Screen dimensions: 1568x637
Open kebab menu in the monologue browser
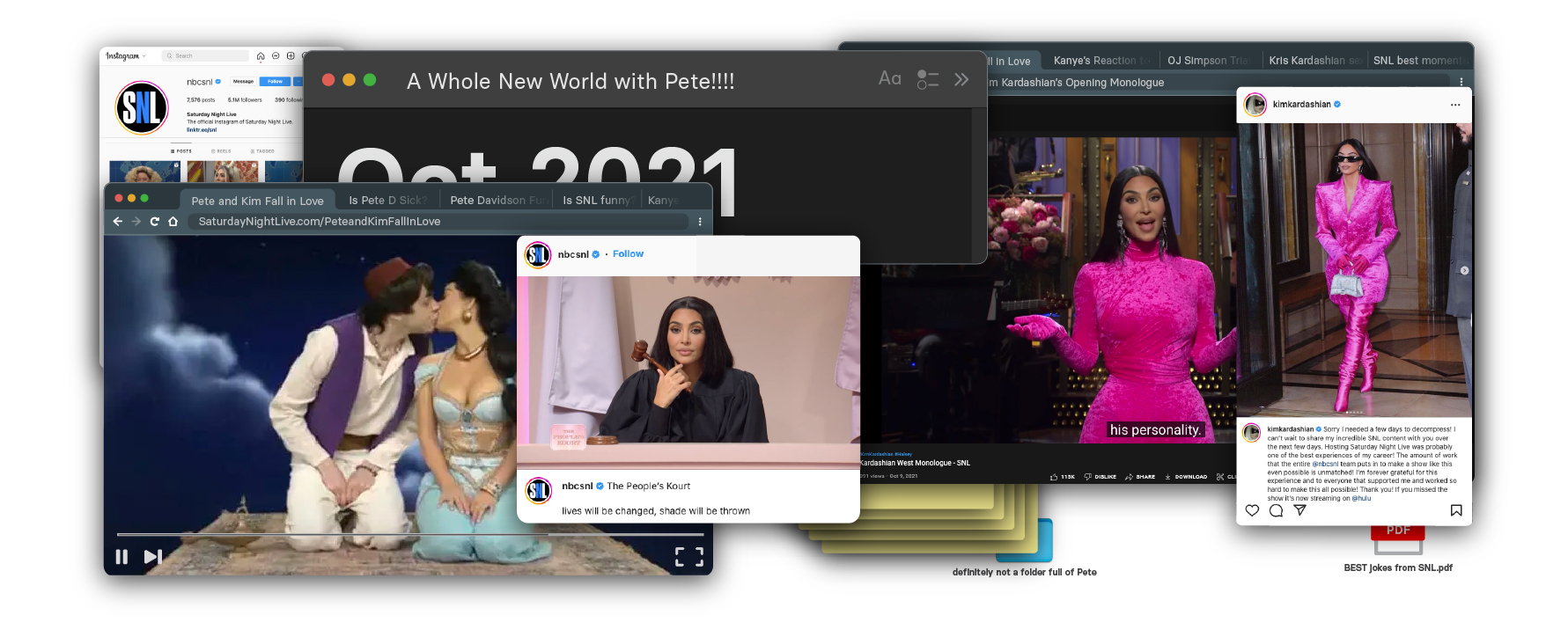1461,82
